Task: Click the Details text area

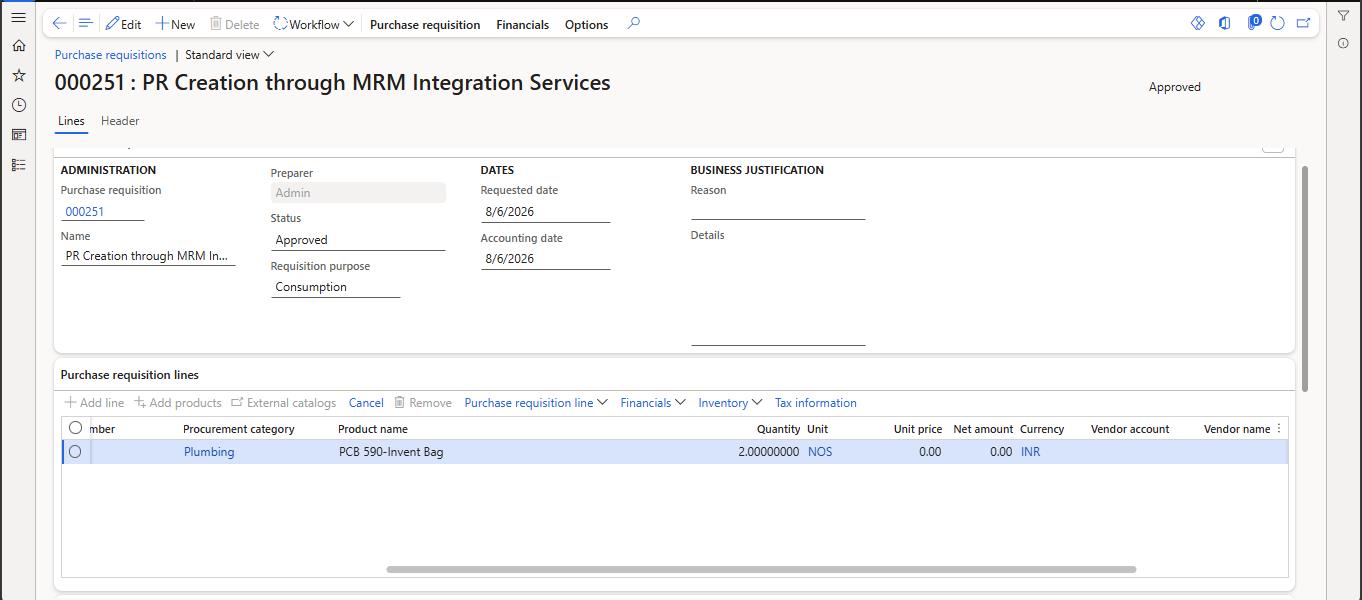Action: (778, 295)
